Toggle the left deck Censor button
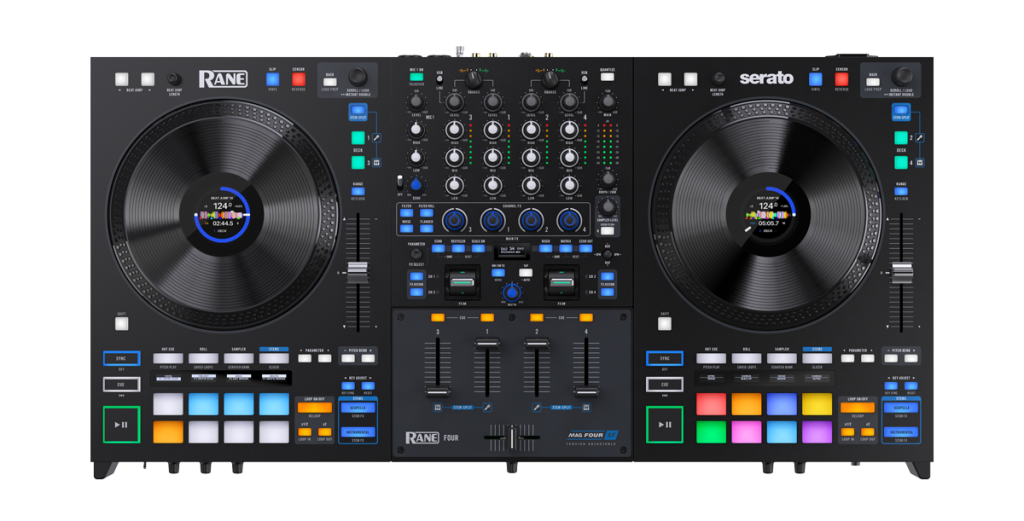 point(298,78)
